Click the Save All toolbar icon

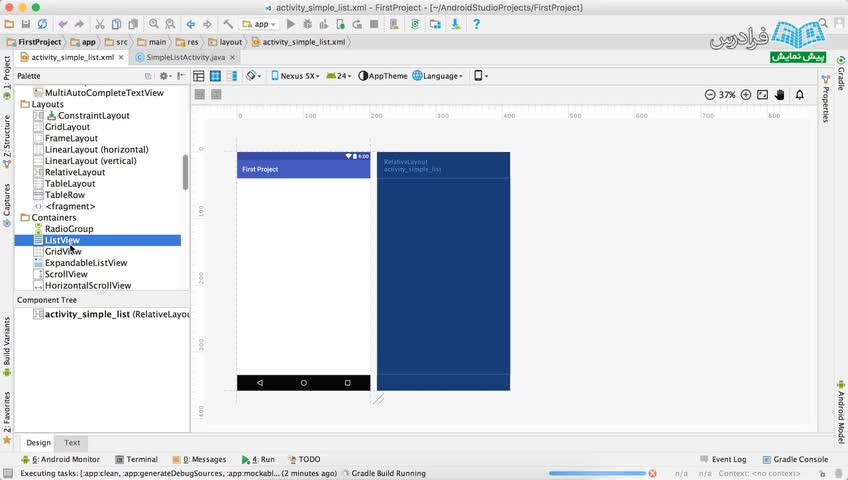point(24,23)
